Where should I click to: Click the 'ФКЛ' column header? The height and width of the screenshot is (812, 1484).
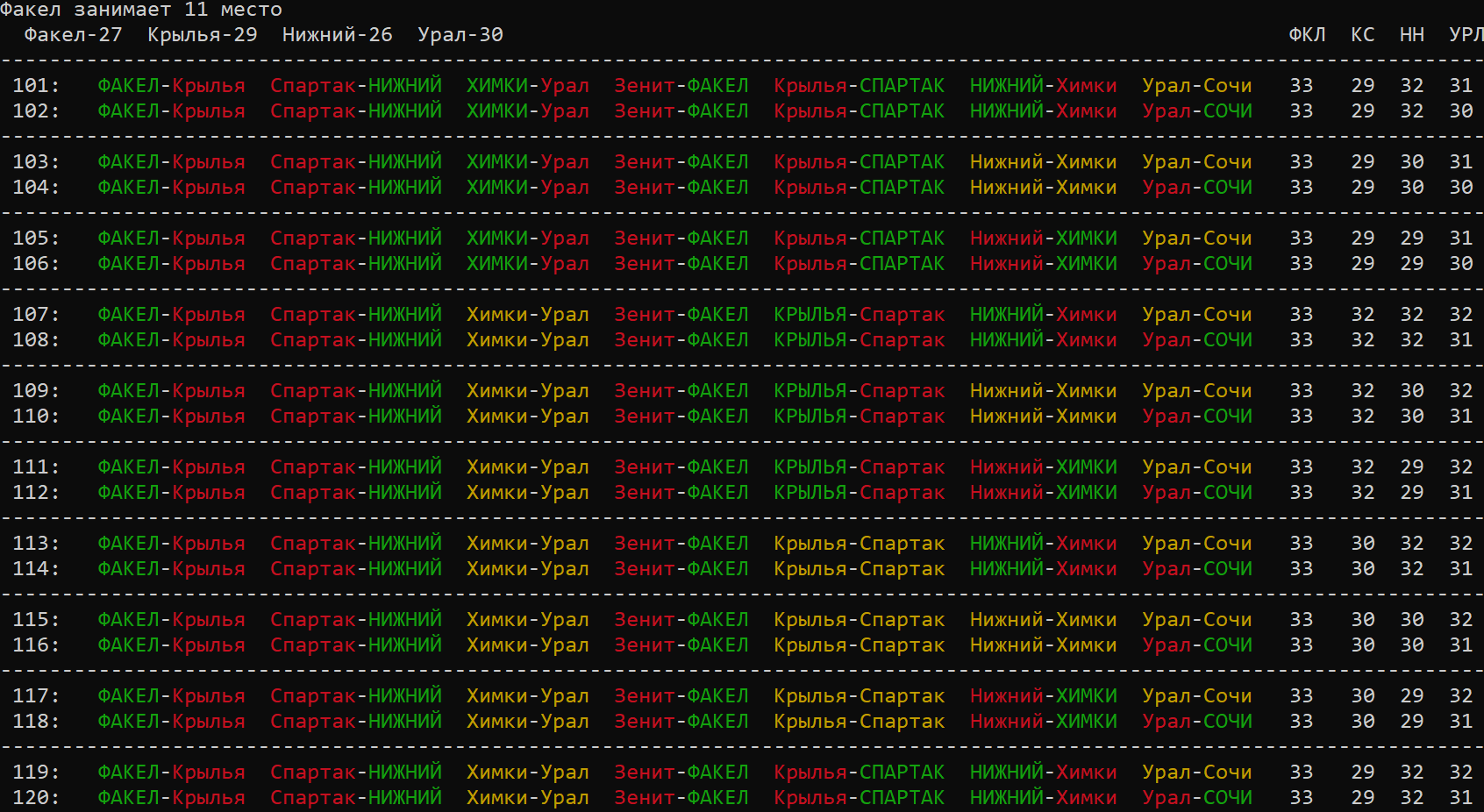click(1307, 35)
